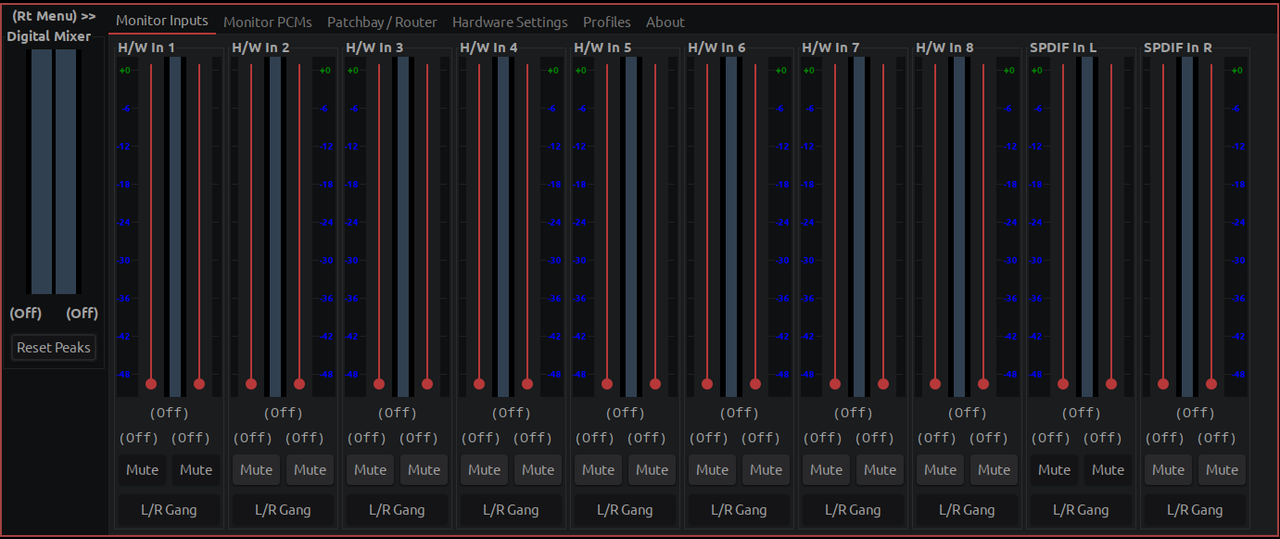
Task: Mute the left channel of H/W In 6
Action: point(712,470)
